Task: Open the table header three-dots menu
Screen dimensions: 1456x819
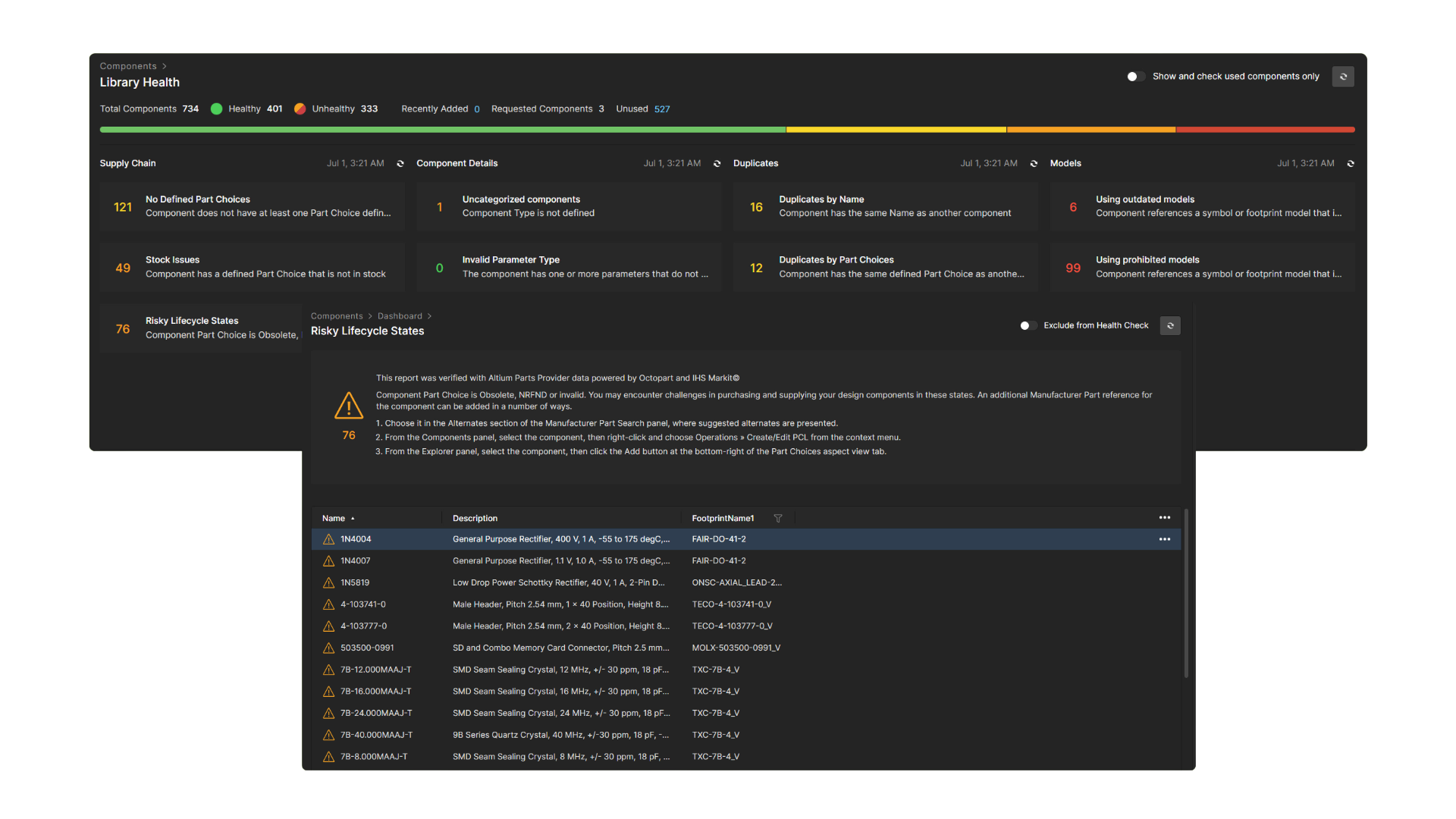Action: (x=1165, y=518)
